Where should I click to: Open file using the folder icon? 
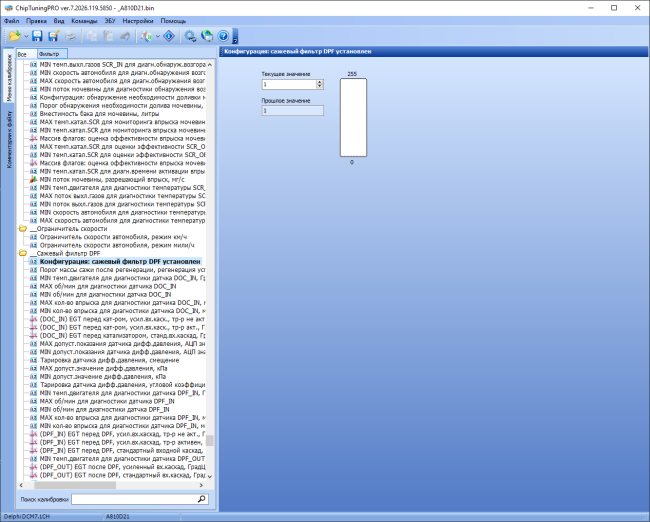tap(15, 36)
